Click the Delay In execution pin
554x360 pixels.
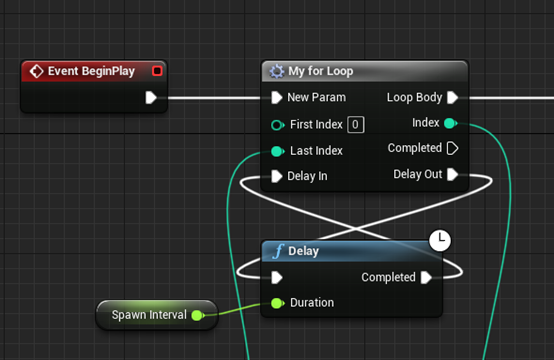tap(277, 176)
